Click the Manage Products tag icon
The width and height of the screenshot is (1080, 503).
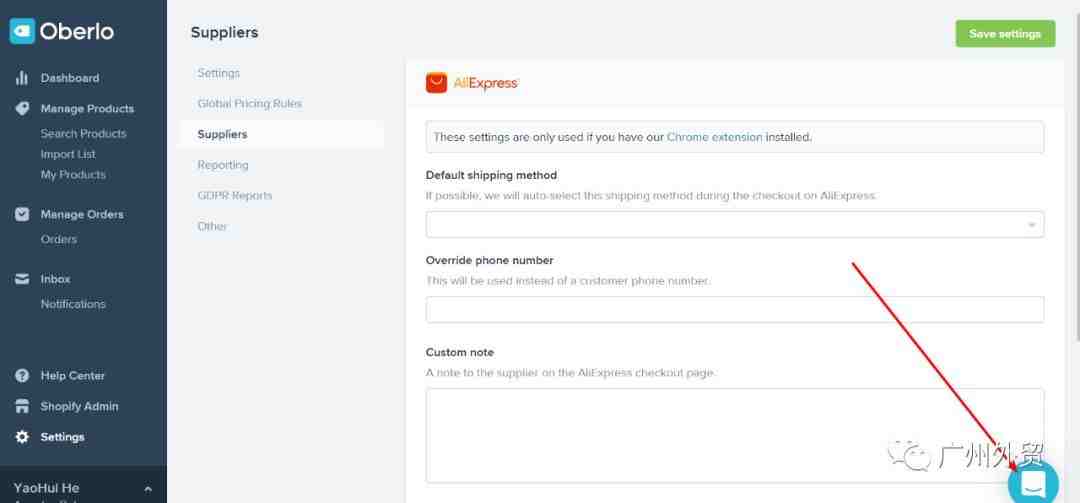[22, 108]
